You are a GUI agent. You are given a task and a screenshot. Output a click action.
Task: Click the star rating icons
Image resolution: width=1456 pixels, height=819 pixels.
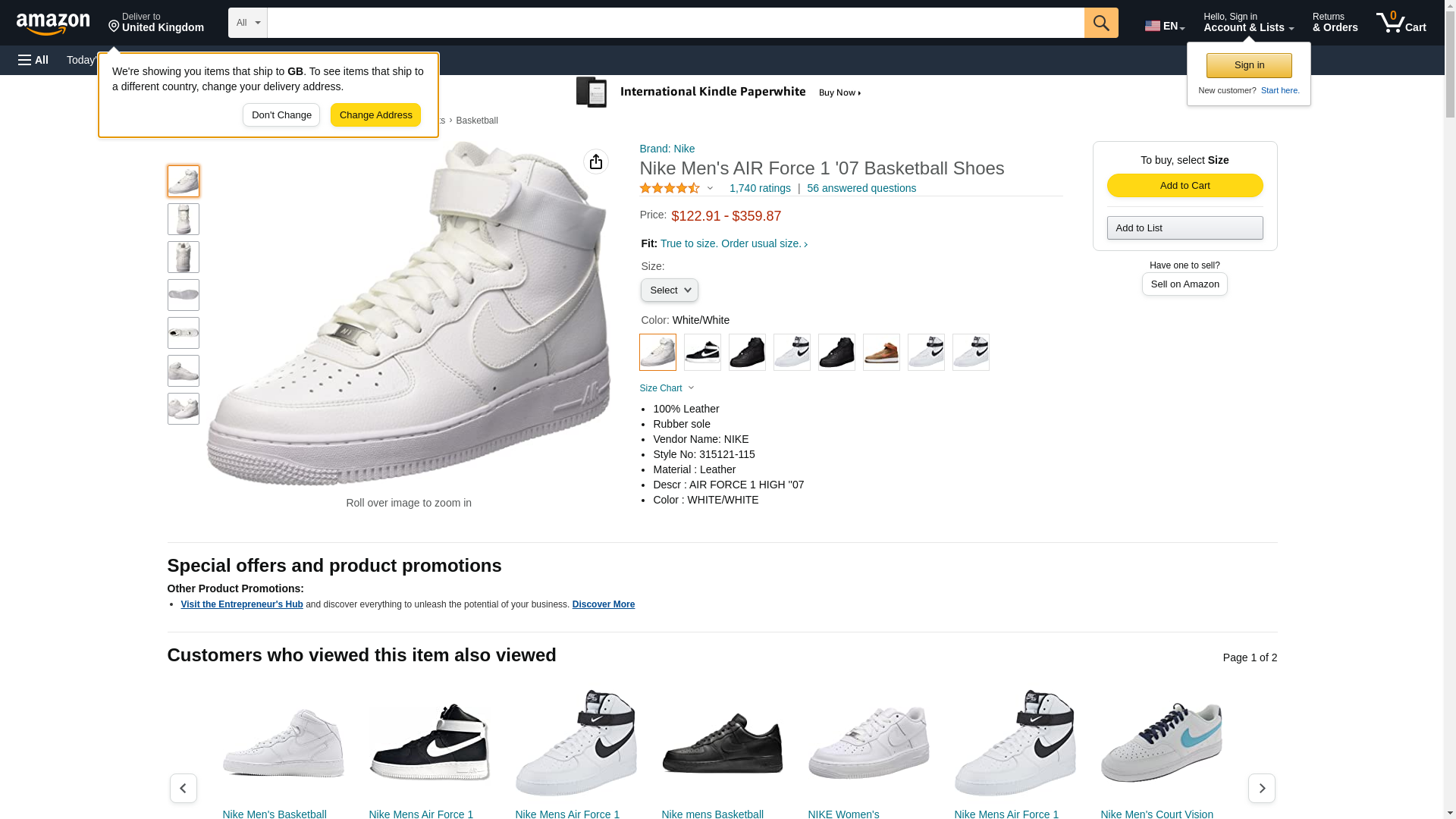tap(670, 188)
